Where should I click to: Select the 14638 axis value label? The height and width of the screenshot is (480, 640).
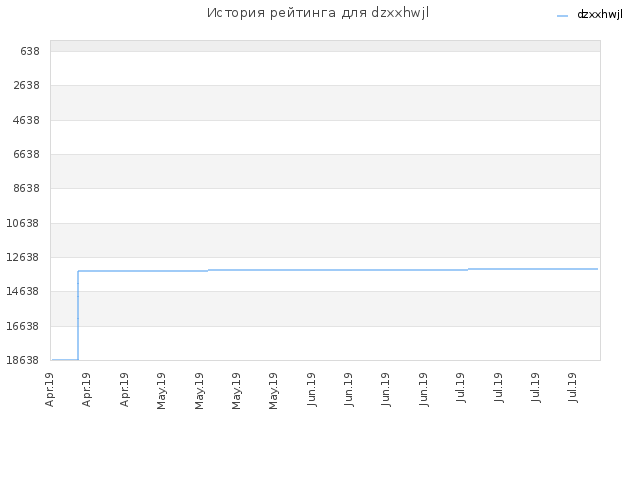tap(23, 291)
